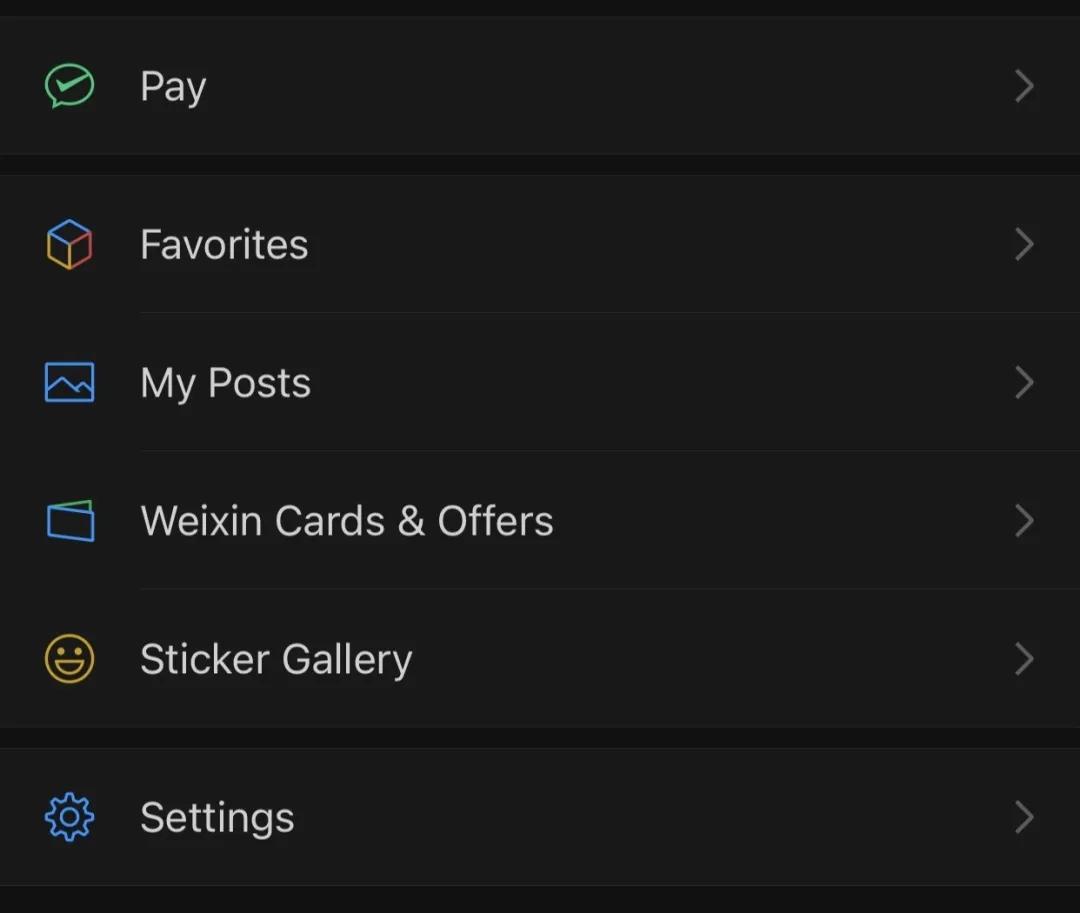The image size is (1080, 913).
Task: Click the Settings row's right chevron
Action: (1024, 818)
